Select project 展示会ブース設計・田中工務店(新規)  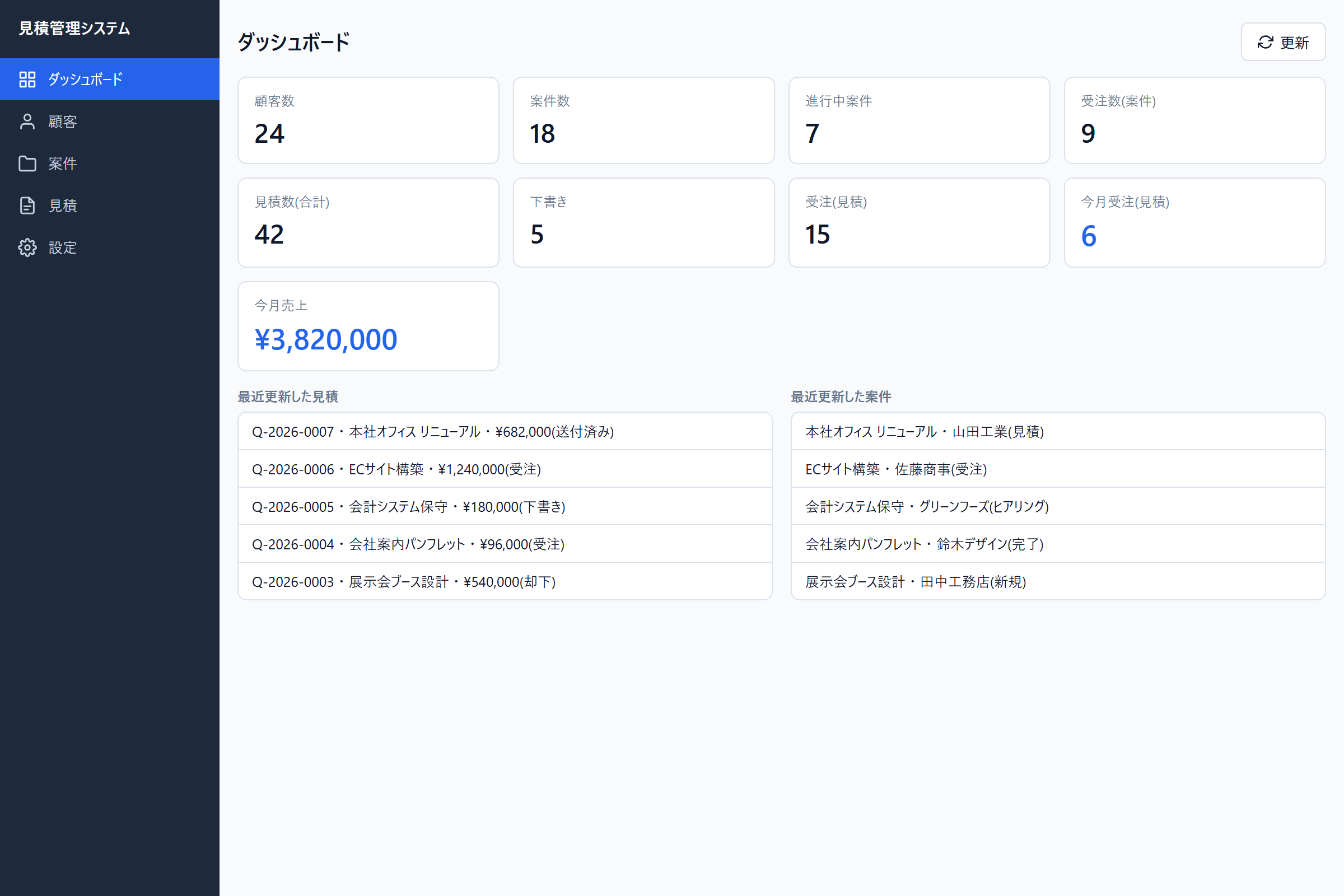point(1058,582)
